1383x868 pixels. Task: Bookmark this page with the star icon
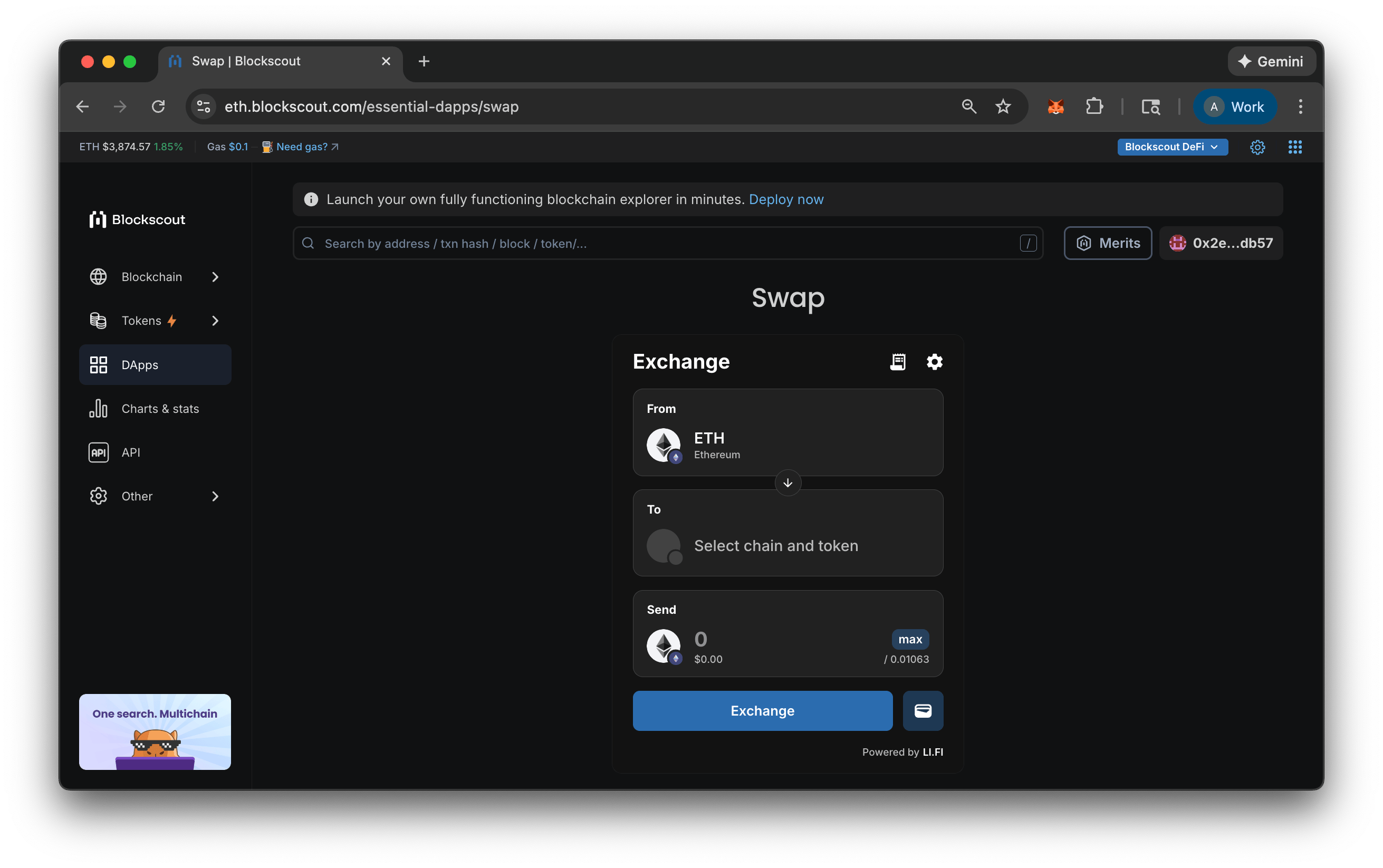pos(1003,107)
